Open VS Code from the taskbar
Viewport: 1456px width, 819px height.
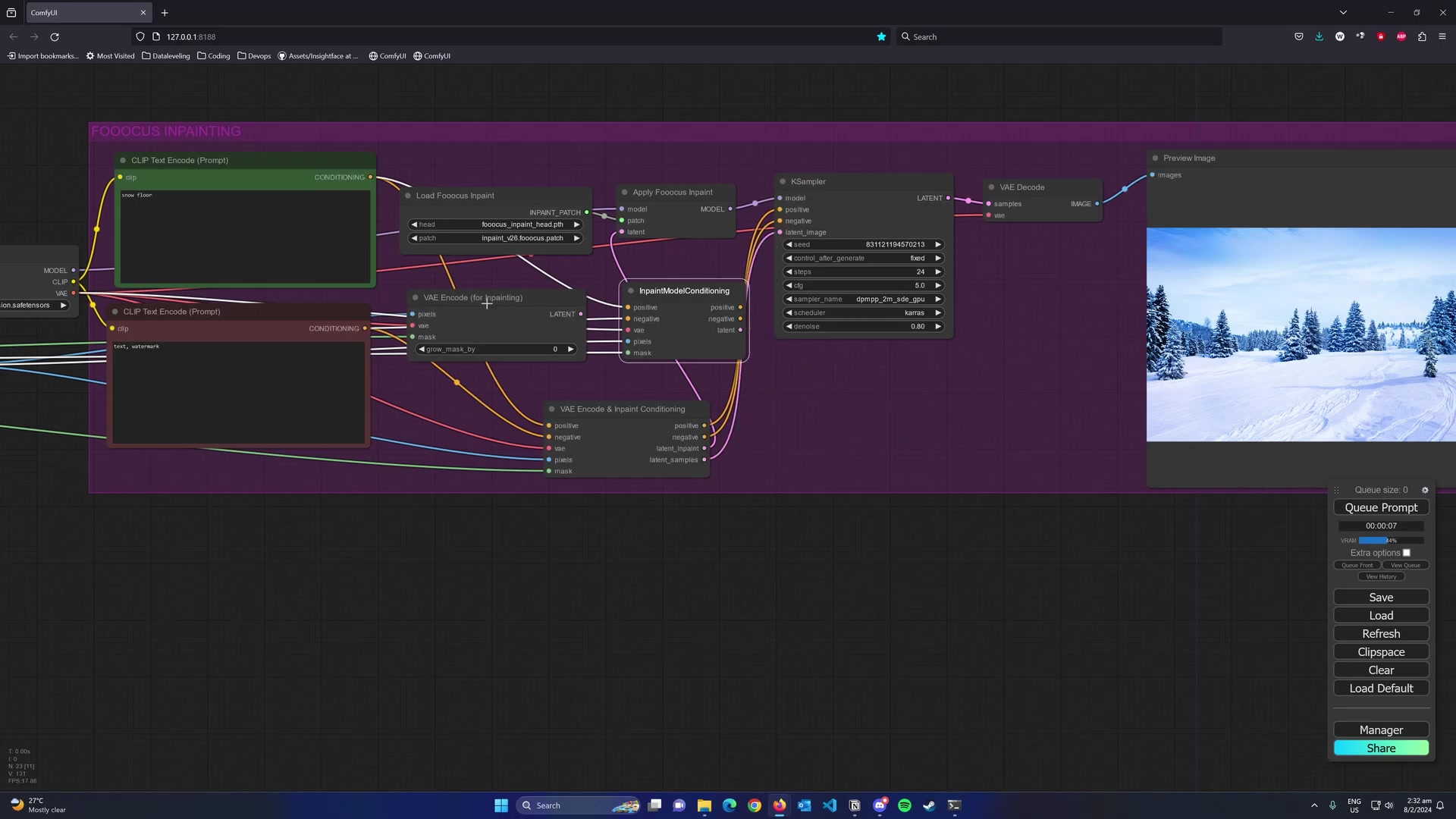[830, 805]
